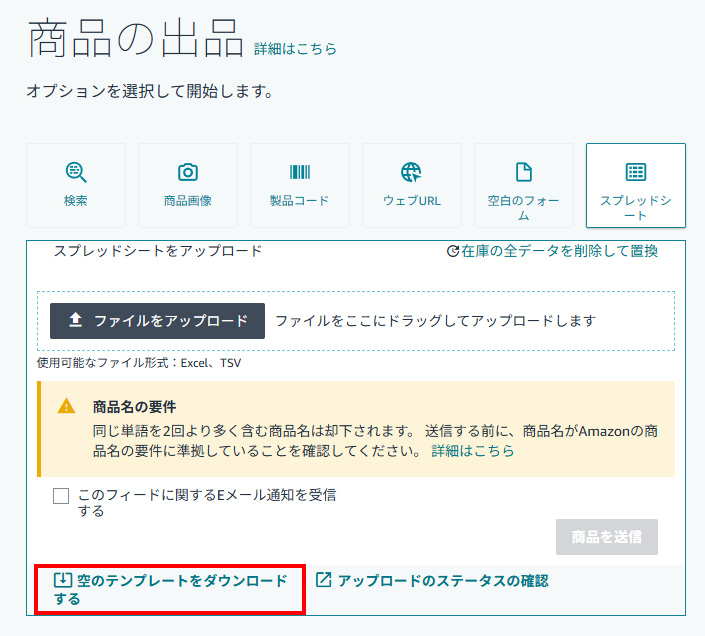
Task: Select the ウェブURL option label
Action: tap(412, 201)
